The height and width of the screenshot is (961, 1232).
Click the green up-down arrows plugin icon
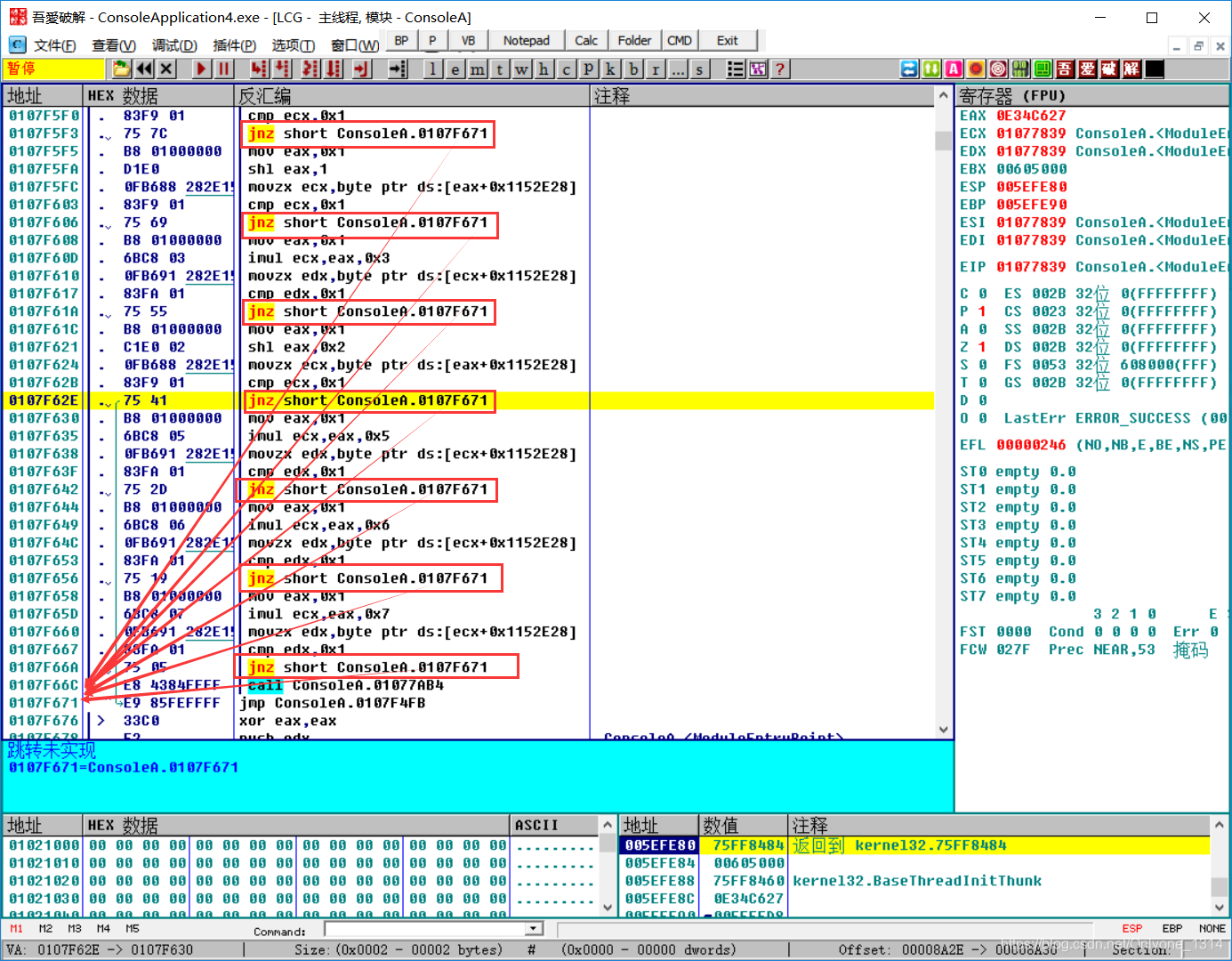click(931, 69)
